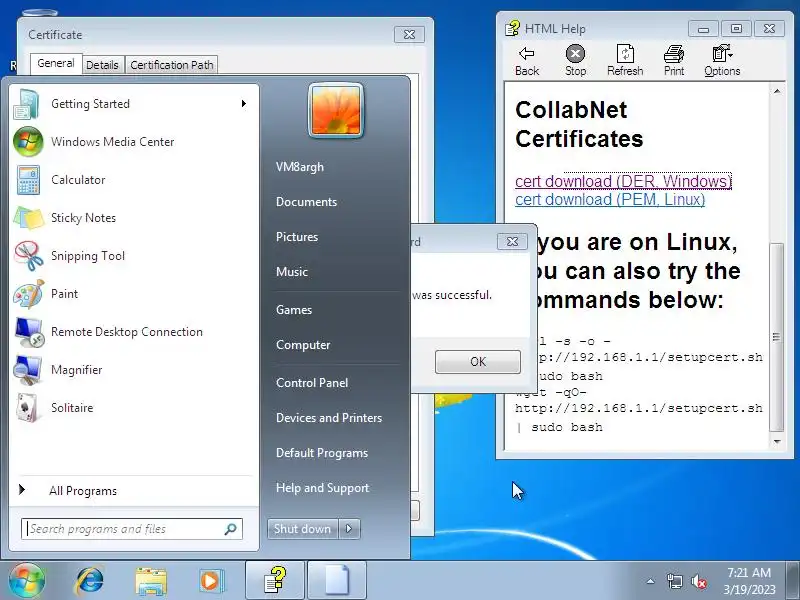Open Devices and Printers
The height and width of the screenshot is (600, 800).
[x=329, y=418]
